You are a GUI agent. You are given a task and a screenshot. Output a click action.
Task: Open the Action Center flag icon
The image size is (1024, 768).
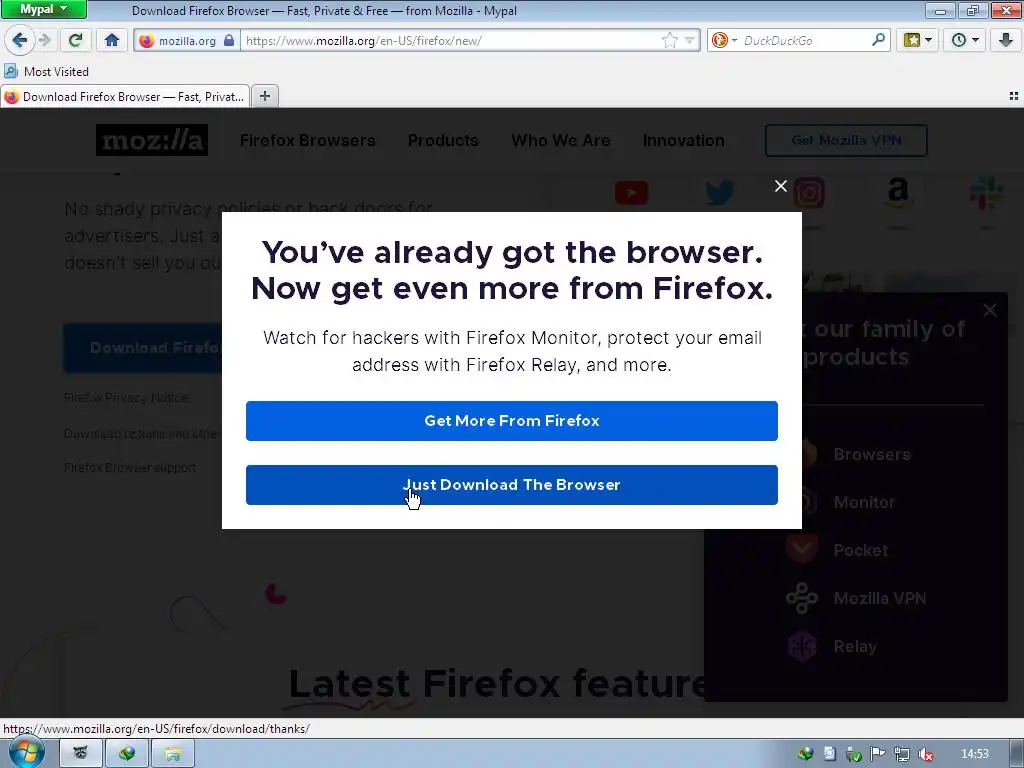(x=878, y=754)
